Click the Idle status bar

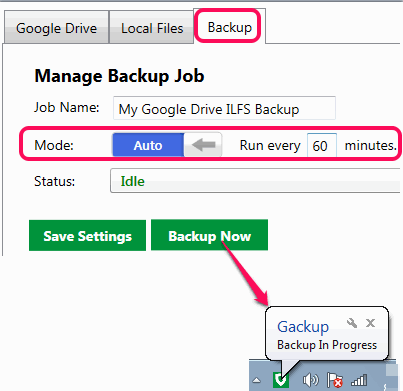255,181
